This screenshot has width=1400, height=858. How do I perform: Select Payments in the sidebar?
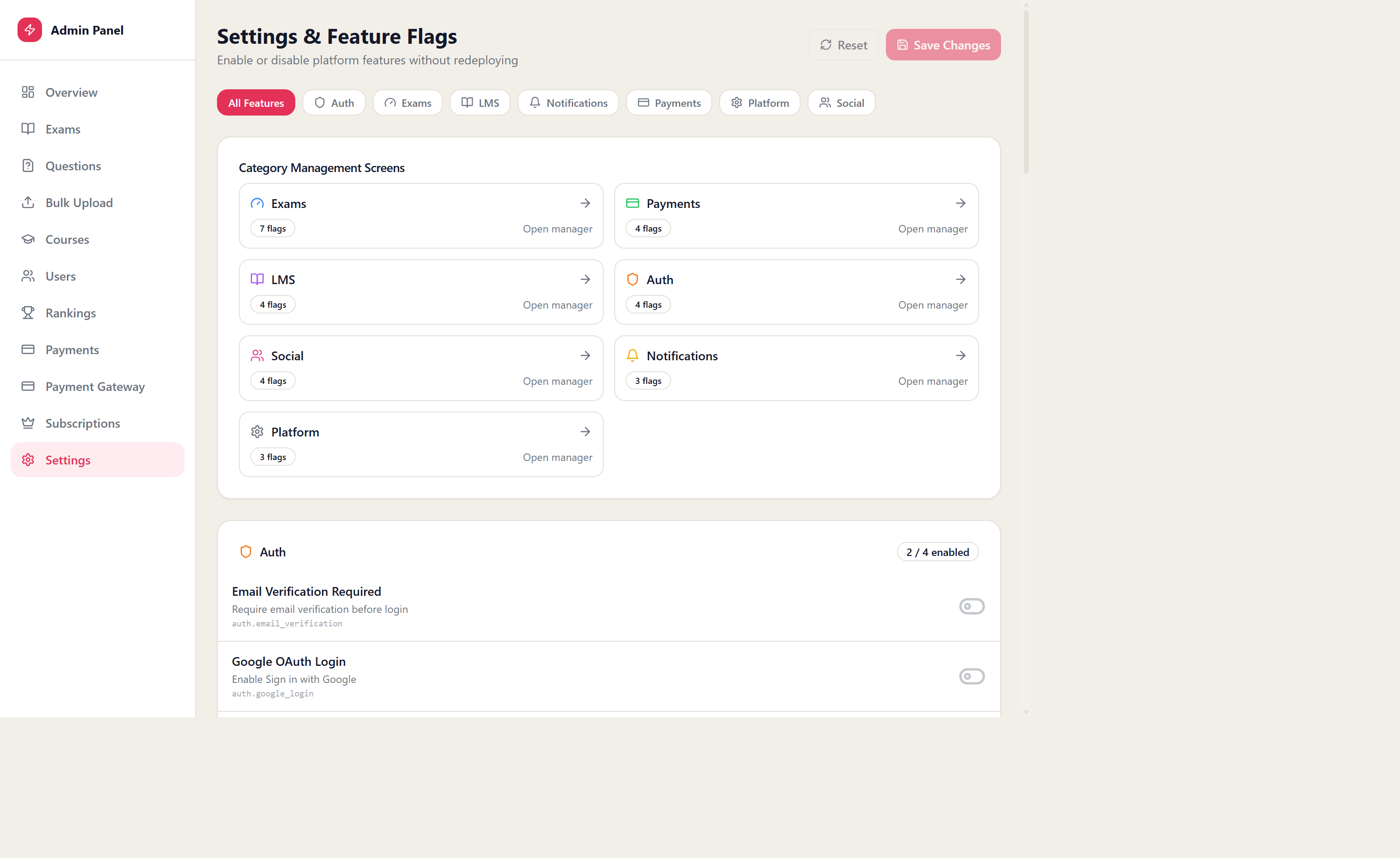point(97,350)
